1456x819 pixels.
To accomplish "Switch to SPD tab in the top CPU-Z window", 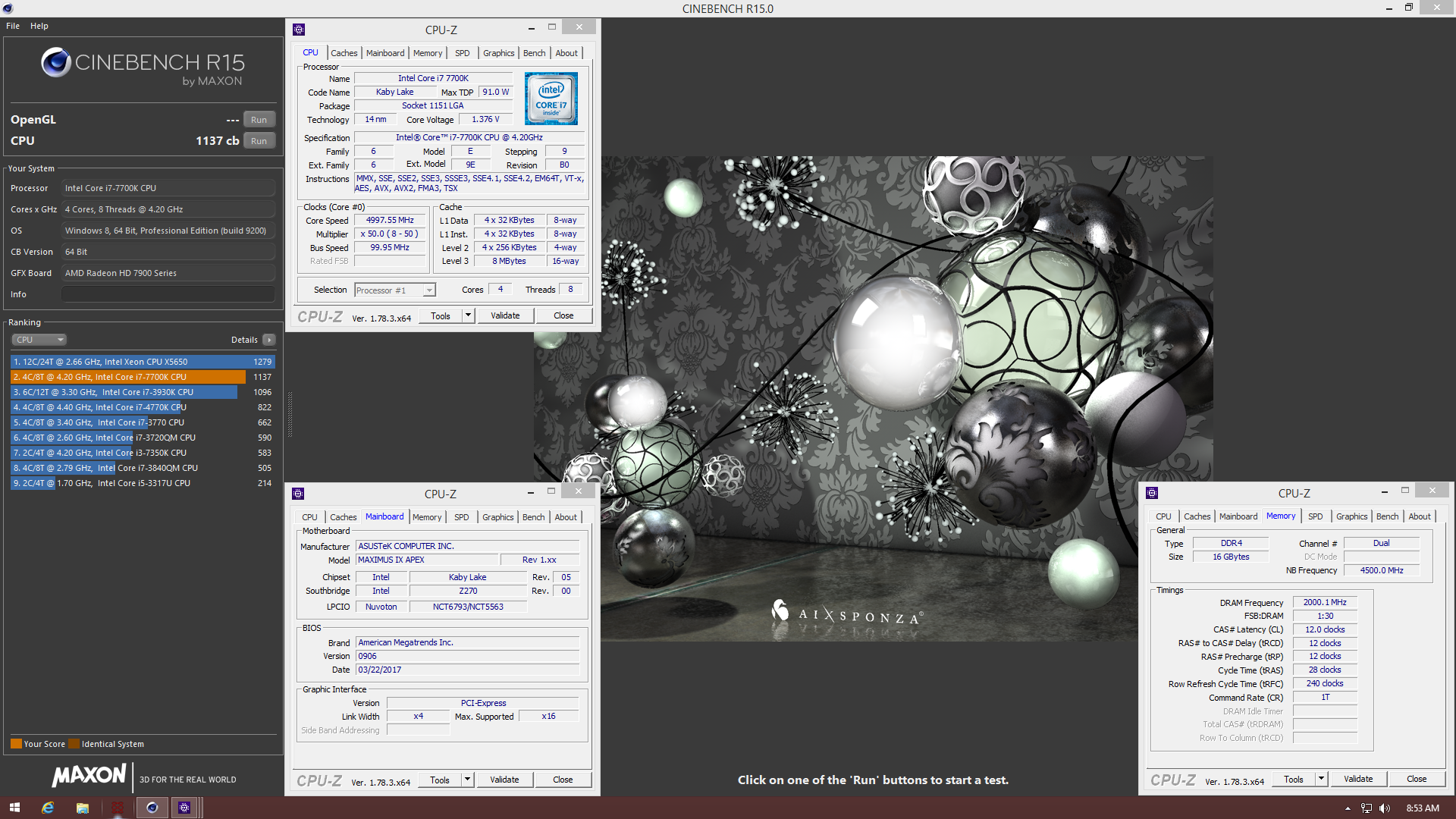I will coord(463,53).
